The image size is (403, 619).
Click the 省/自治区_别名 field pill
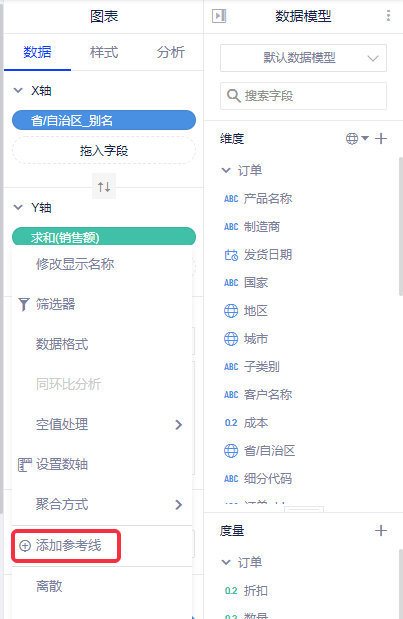pos(104,120)
